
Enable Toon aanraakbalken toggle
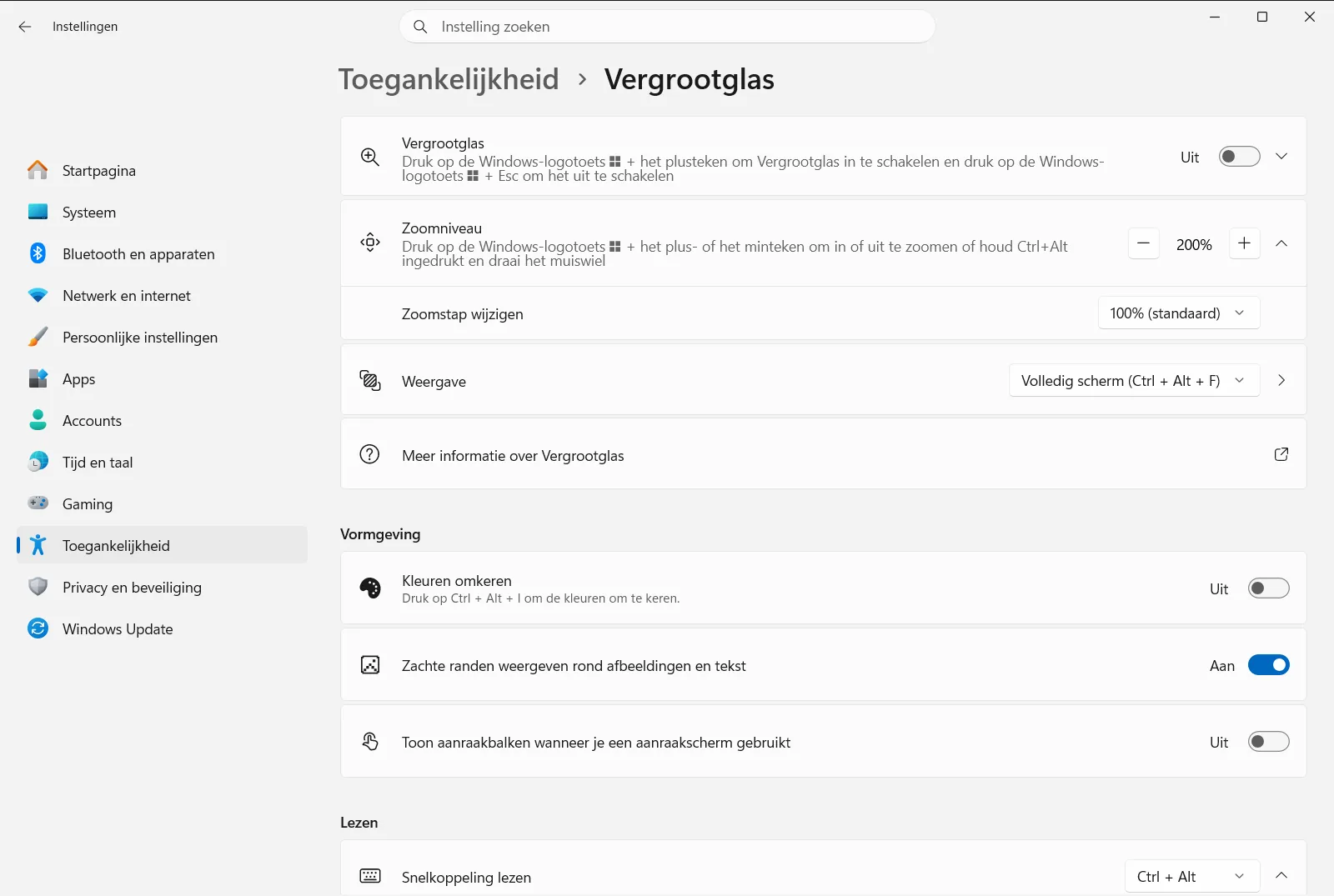[1268, 742]
